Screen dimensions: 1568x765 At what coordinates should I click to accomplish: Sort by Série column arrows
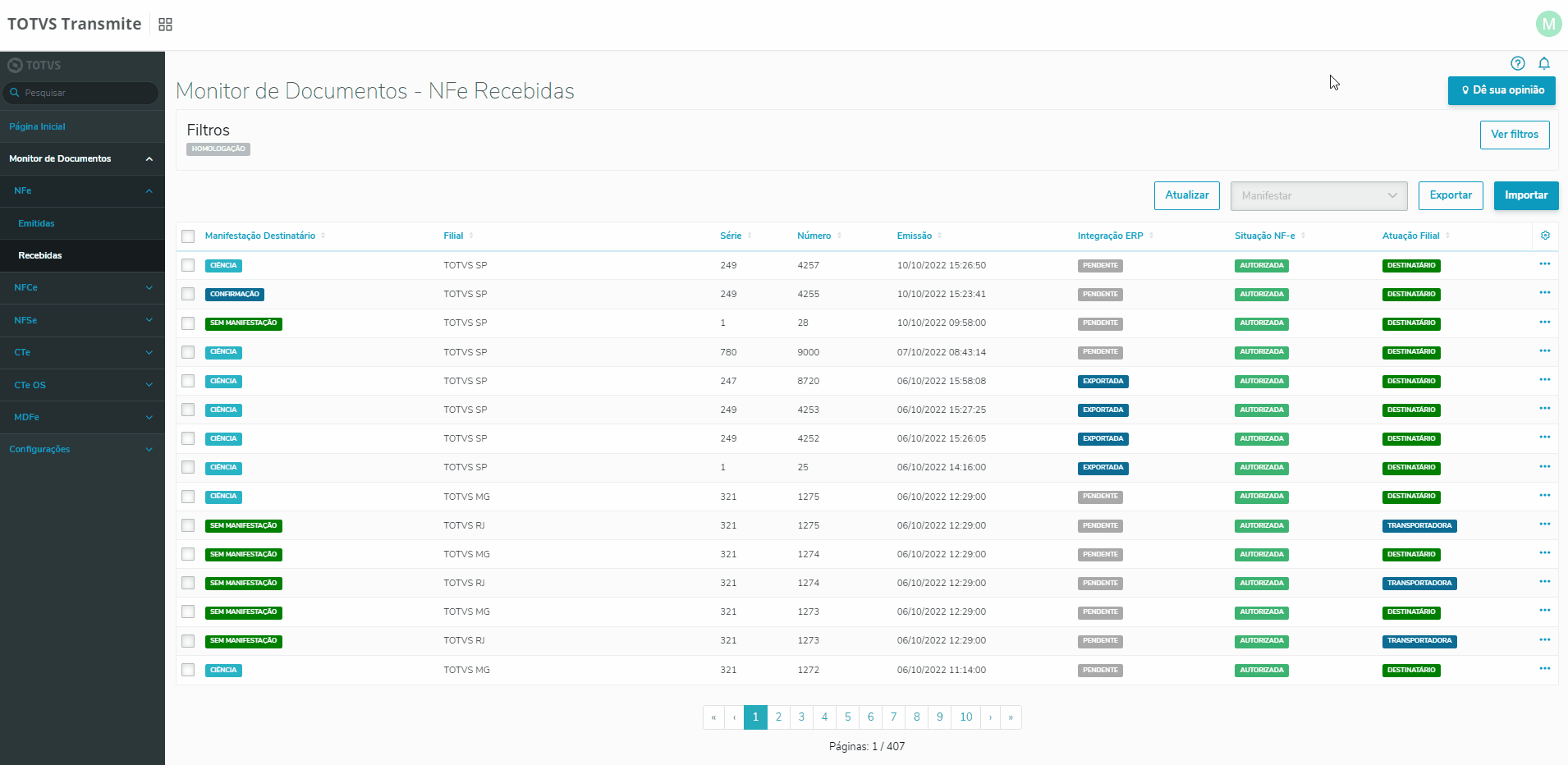point(750,236)
